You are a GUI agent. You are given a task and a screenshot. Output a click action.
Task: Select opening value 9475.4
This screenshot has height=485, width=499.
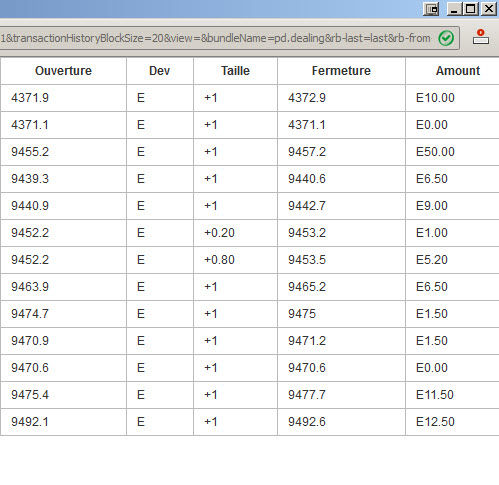click(30, 395)
